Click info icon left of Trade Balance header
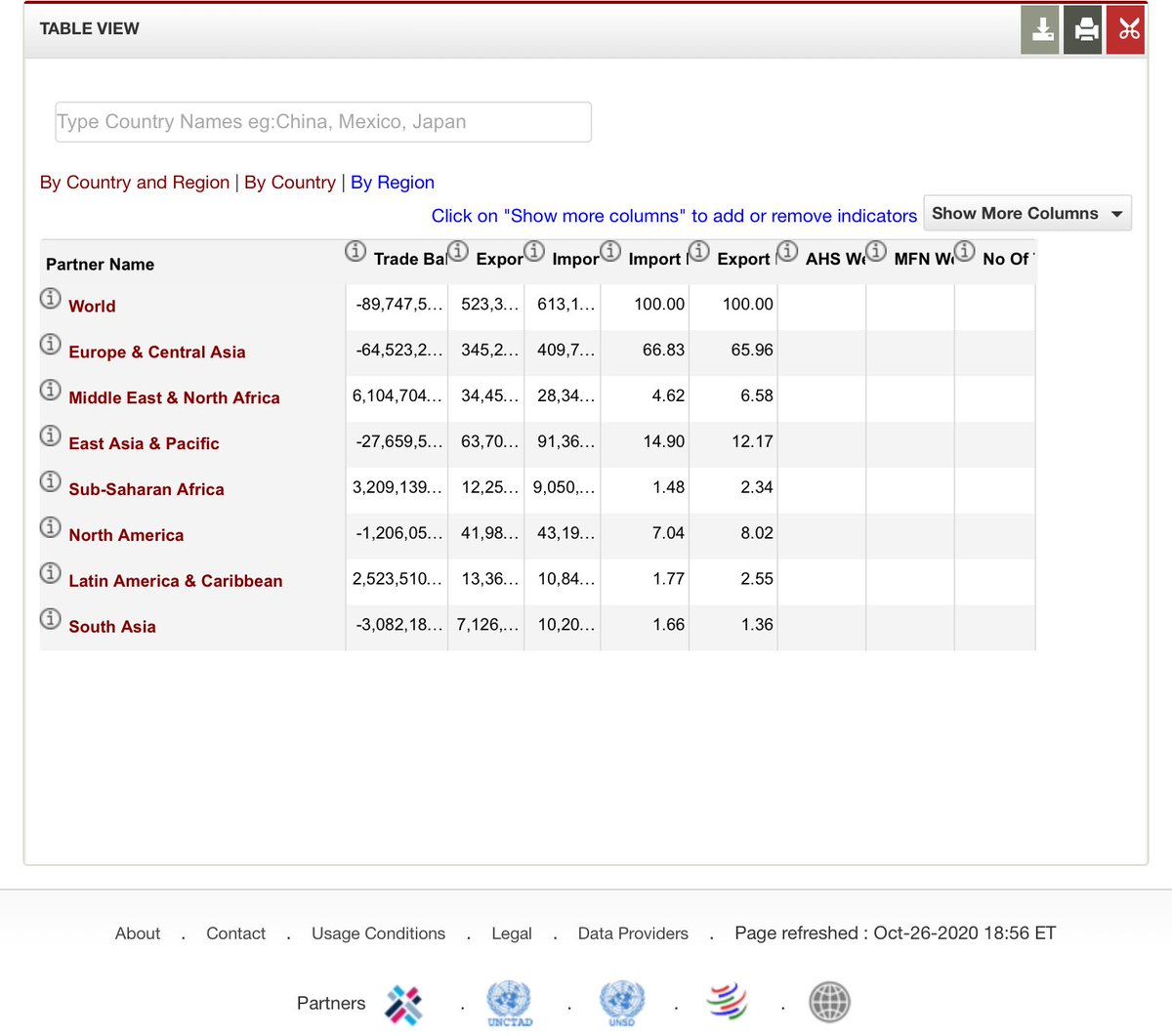Screen dimensions: 1172x1036 (x=356, y=252)
